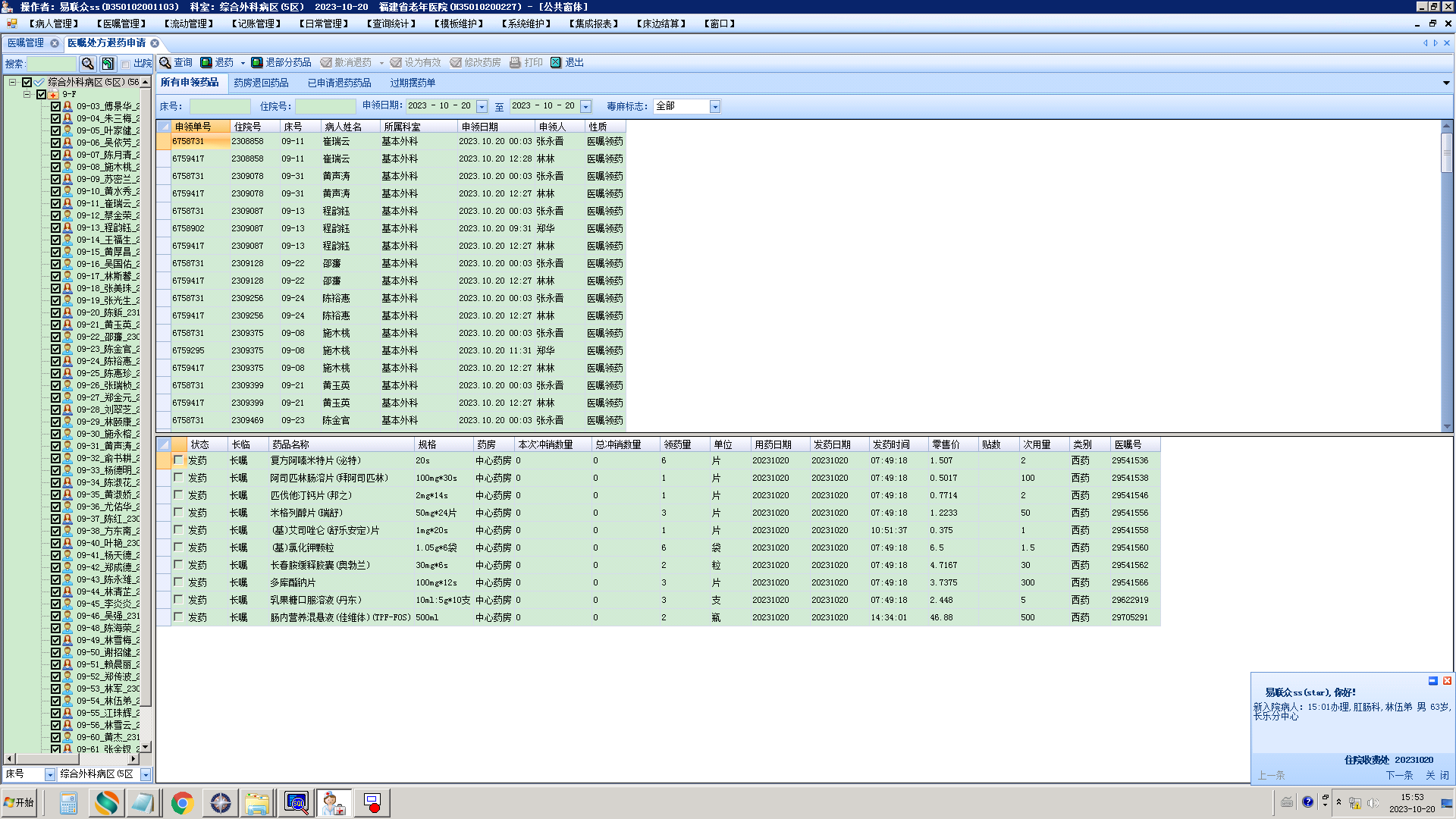1456x819 pixels.
Task: Click the 开始 start button
Action: coord(19,802)
